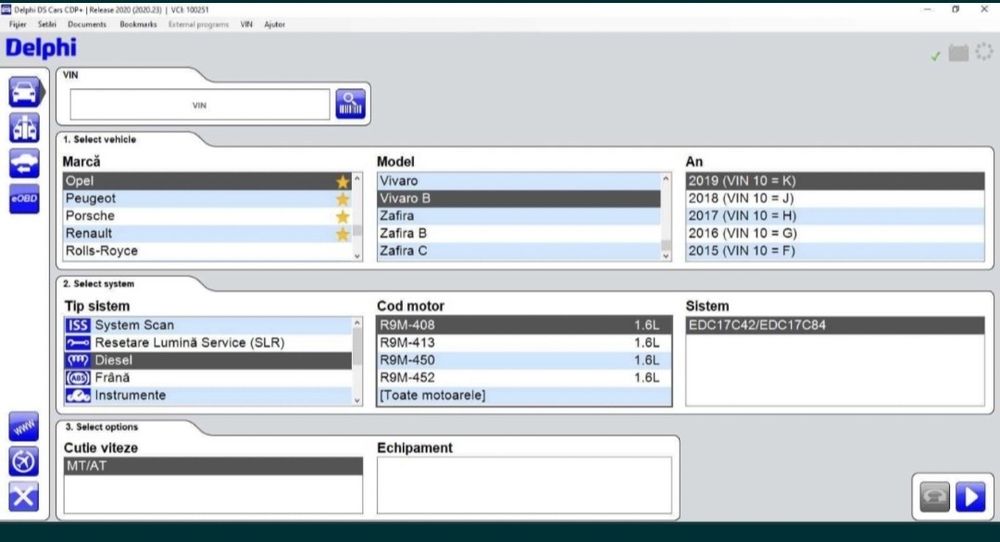Click the green checkmark status icon

click(x=936, y=56)
